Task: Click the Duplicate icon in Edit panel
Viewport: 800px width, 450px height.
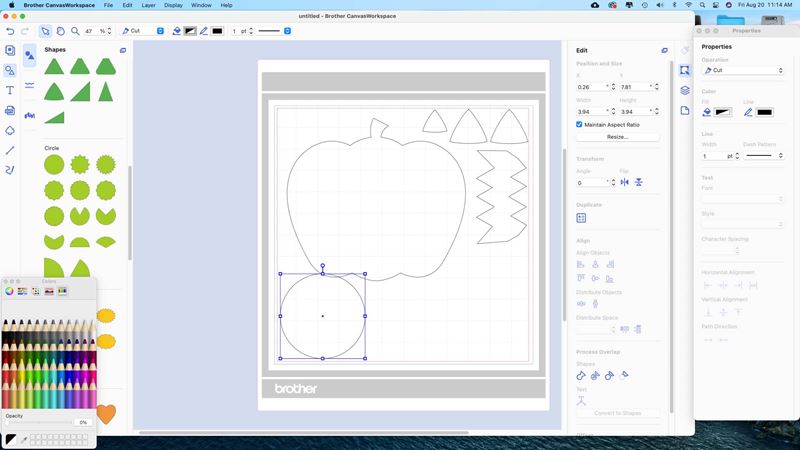Action: pyautogui.click(x=581, y=218)
